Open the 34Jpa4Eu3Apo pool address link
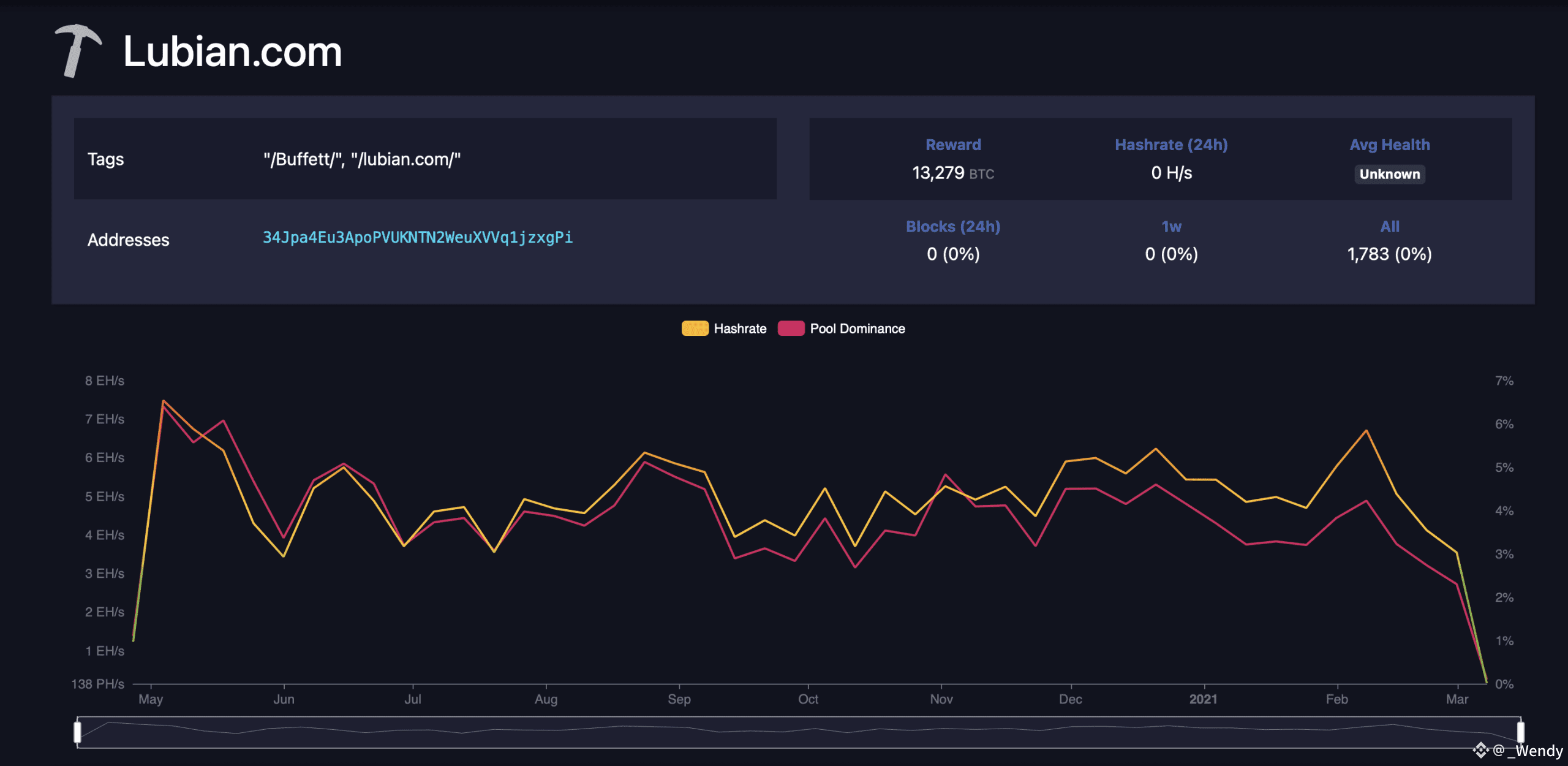Screen dimensions: 1568x766 (x=418, y=237)
